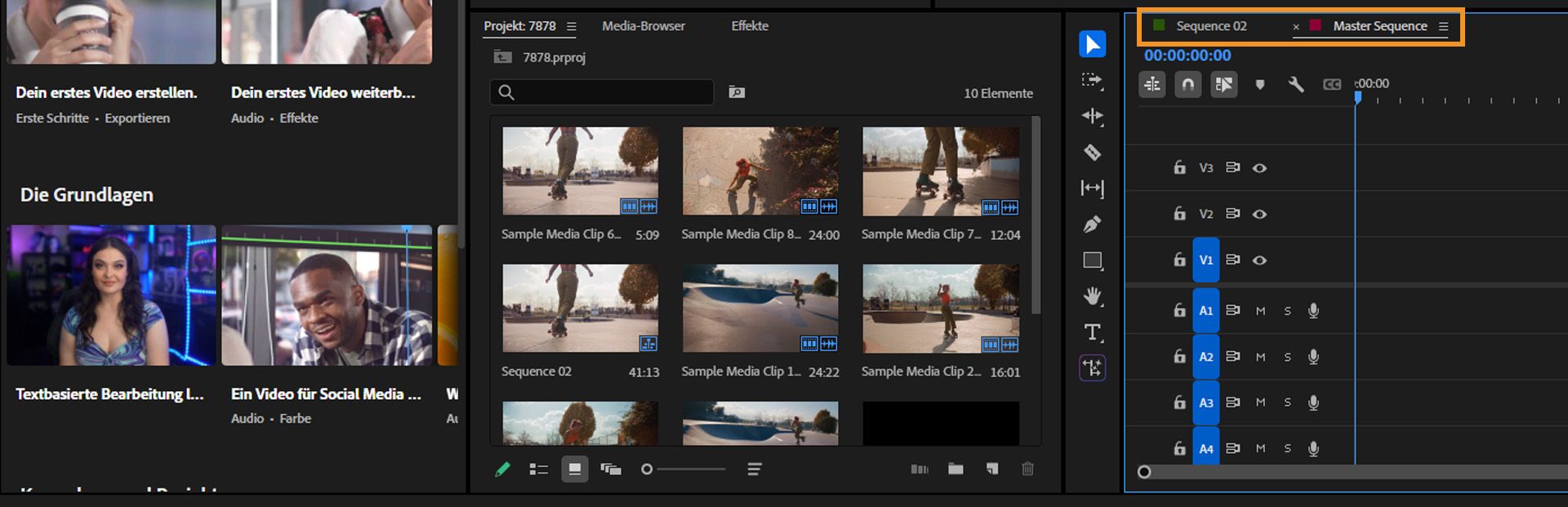Screen dimensions: 1568x507
Task: Open Projekt panel hamburger menu
Action: (571, 27)
